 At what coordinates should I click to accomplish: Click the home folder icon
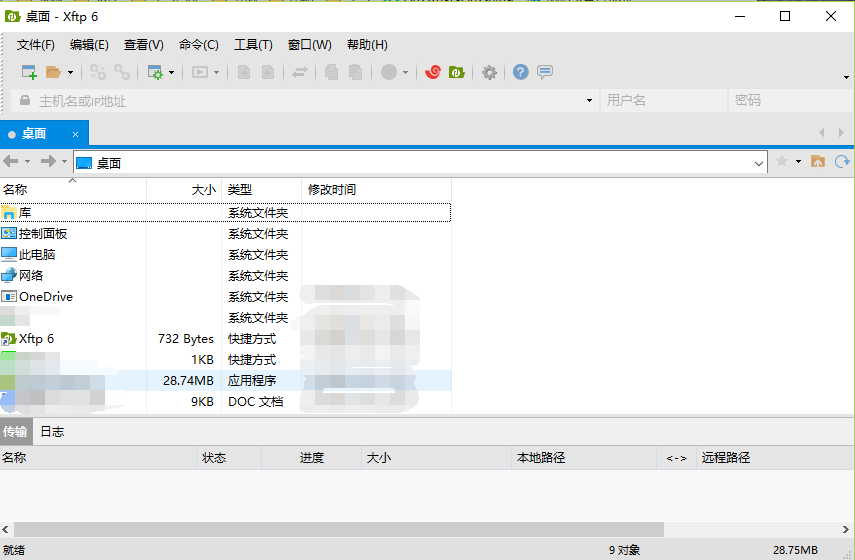click(x=818, y=161)
